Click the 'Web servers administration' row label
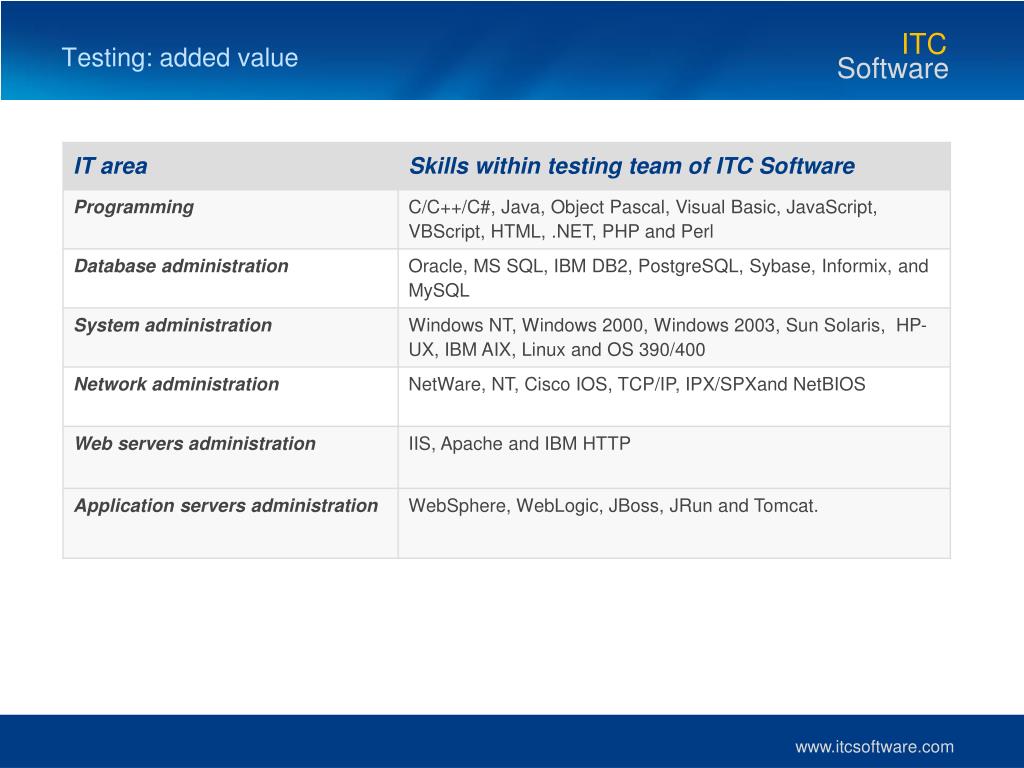 195,443
